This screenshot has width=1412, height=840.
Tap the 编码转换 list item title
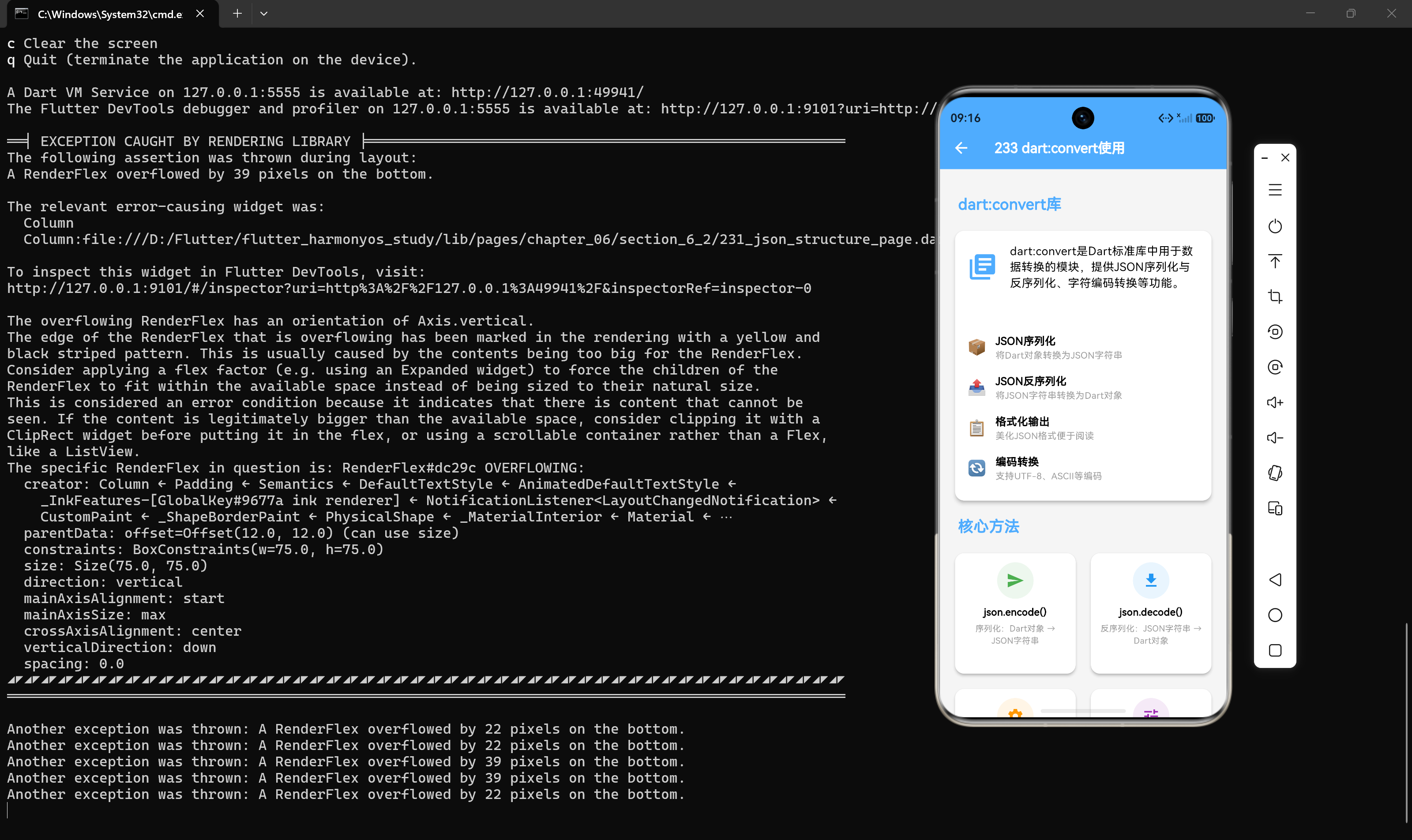(x=1017, y=462)
